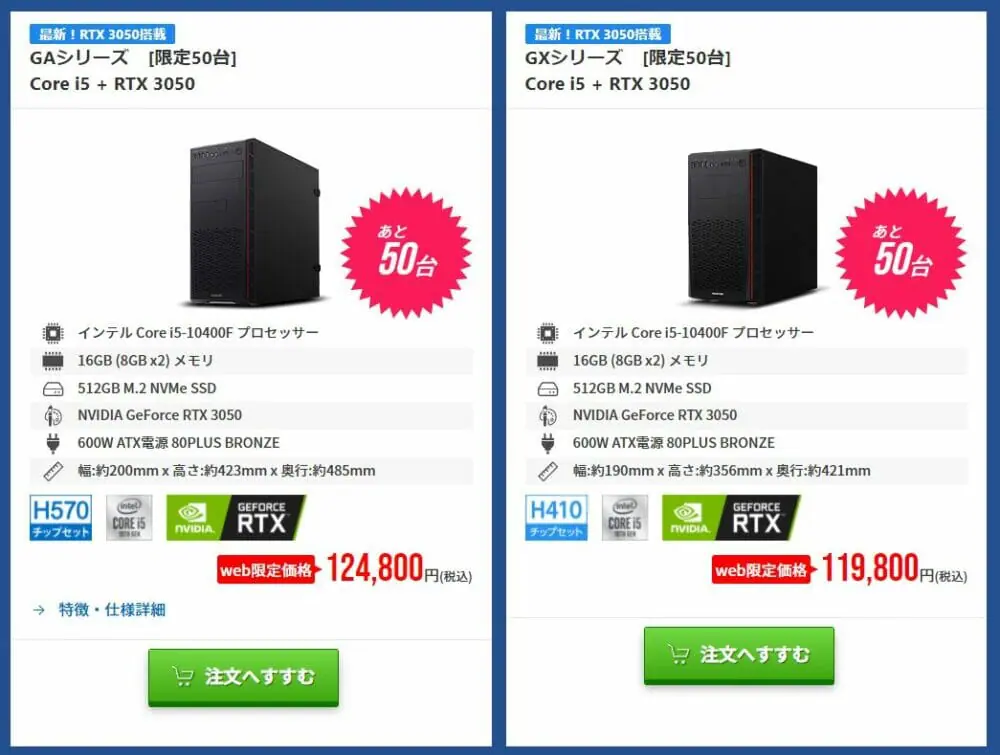Click the GA series PC tower image
1000x755 pixels.
click(x=254, y=222)
